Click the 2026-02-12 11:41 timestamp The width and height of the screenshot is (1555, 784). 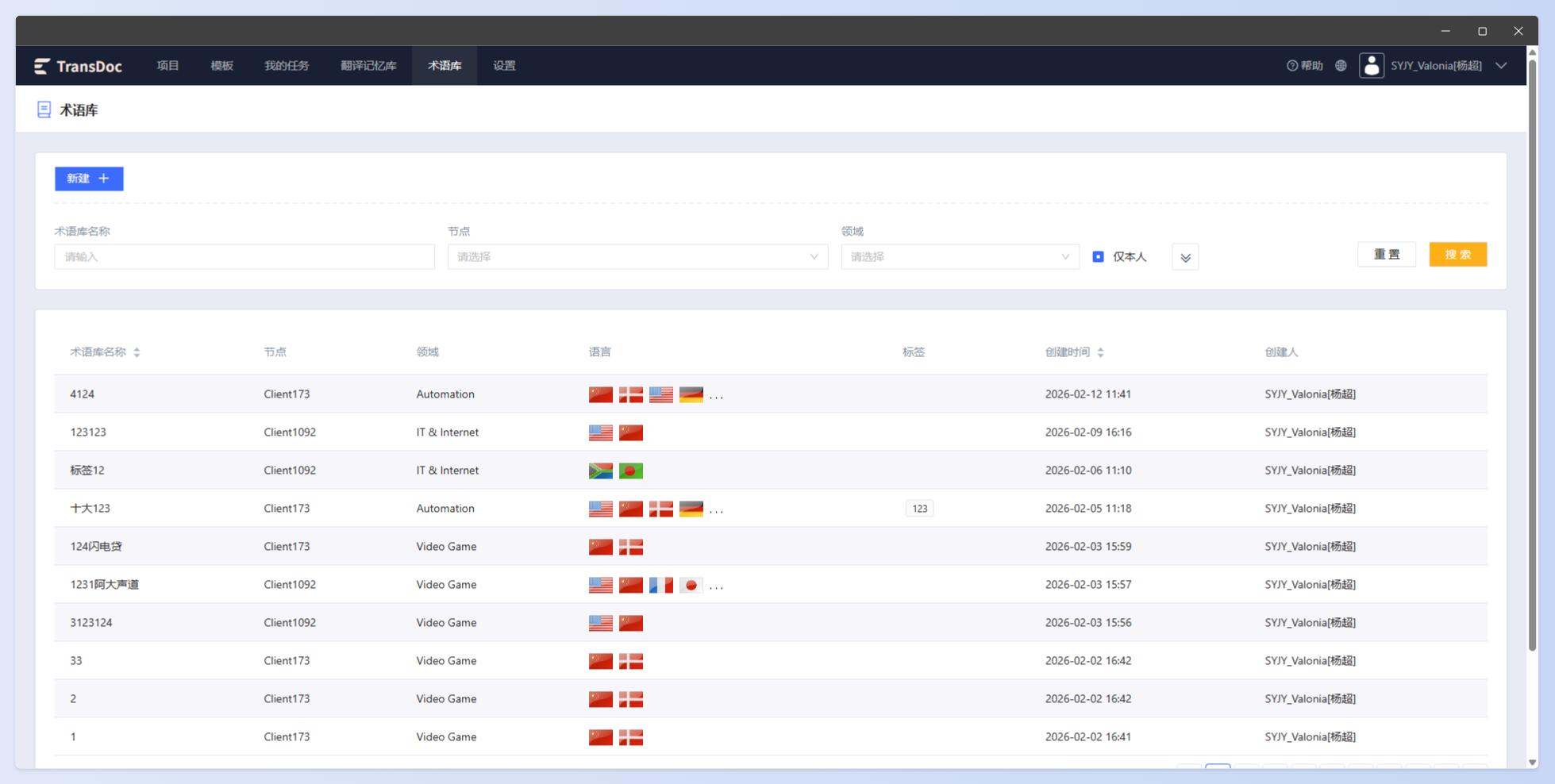(x=1088, y=394)
